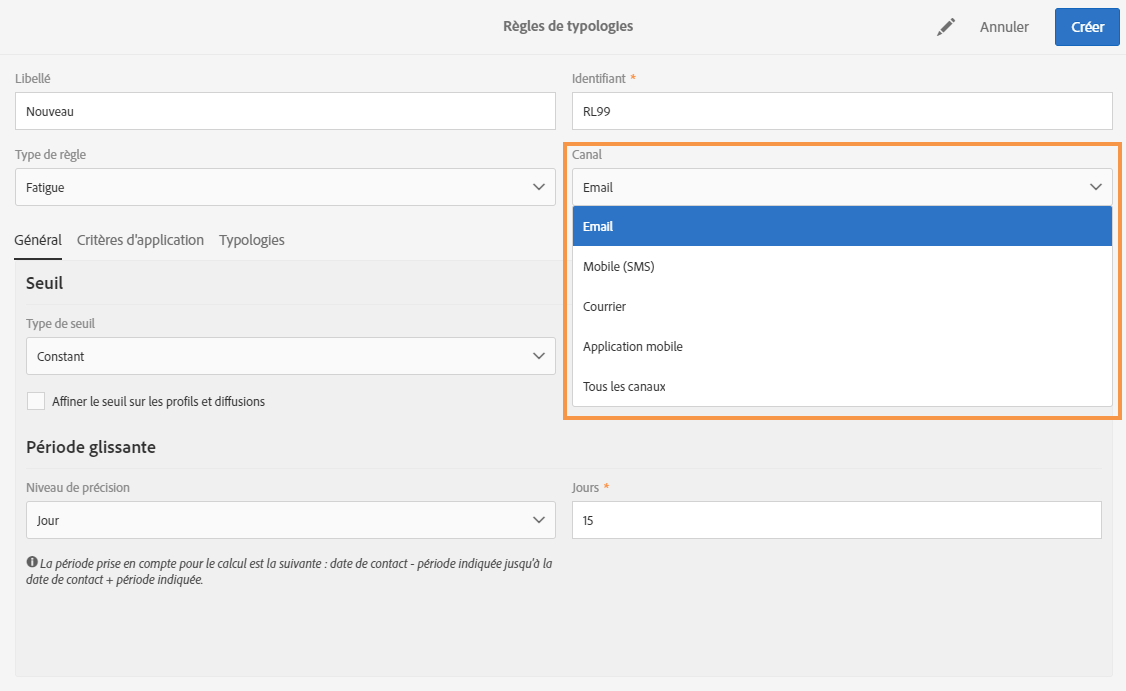Expand the Type de règle dropdown

(x=285, y=187)
